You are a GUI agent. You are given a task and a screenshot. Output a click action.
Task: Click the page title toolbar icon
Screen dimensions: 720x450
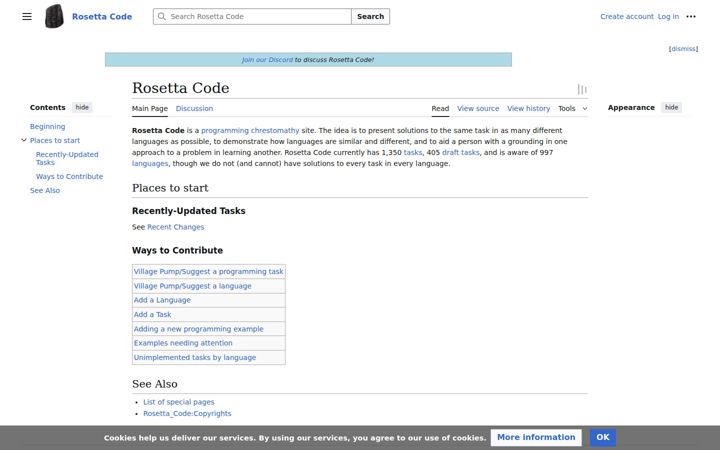tap(582, 90)
